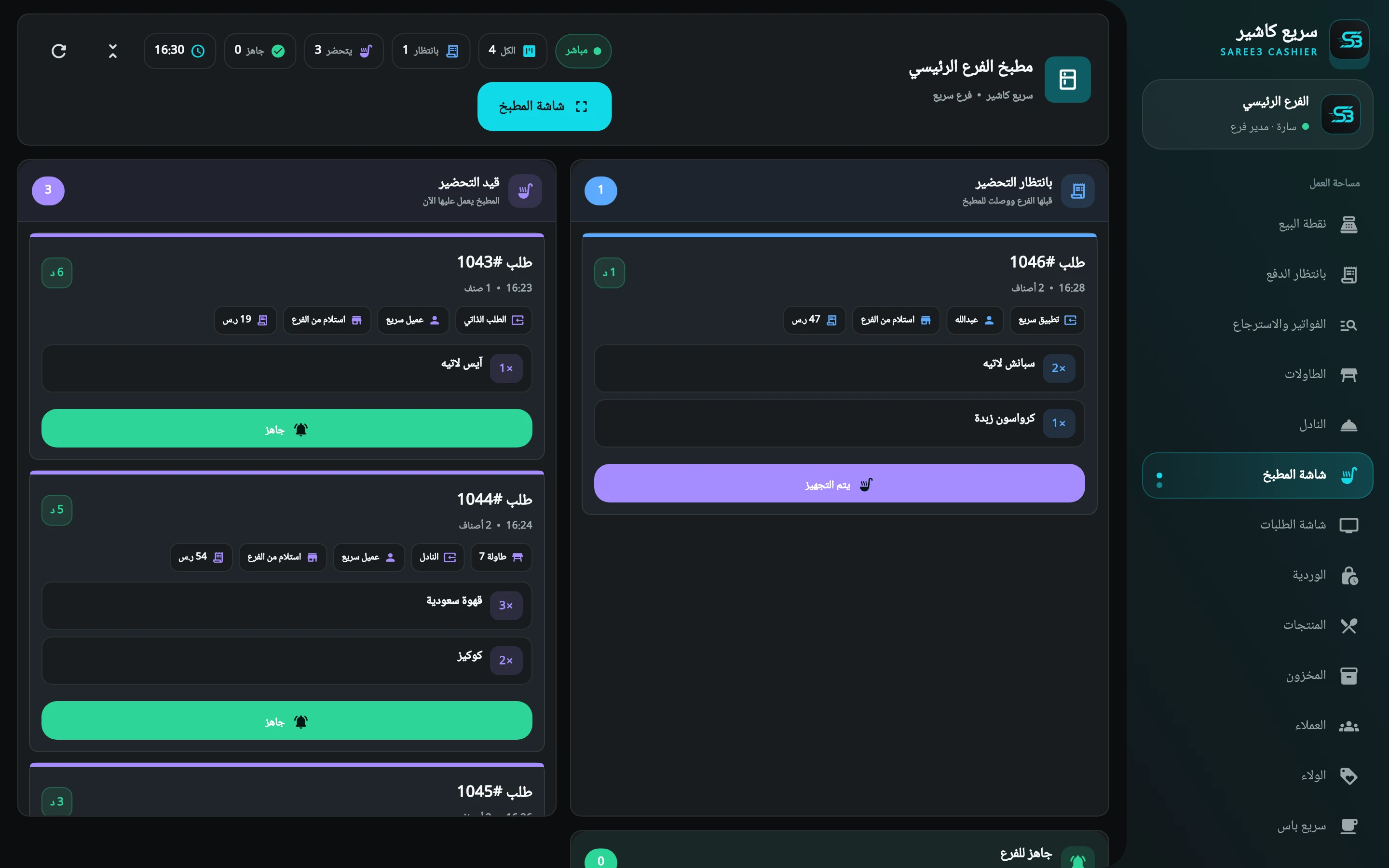Click the طاولة 7 tag on order #1044
Viewport: 1389px width, 868px height.
[x=501, y=557]
